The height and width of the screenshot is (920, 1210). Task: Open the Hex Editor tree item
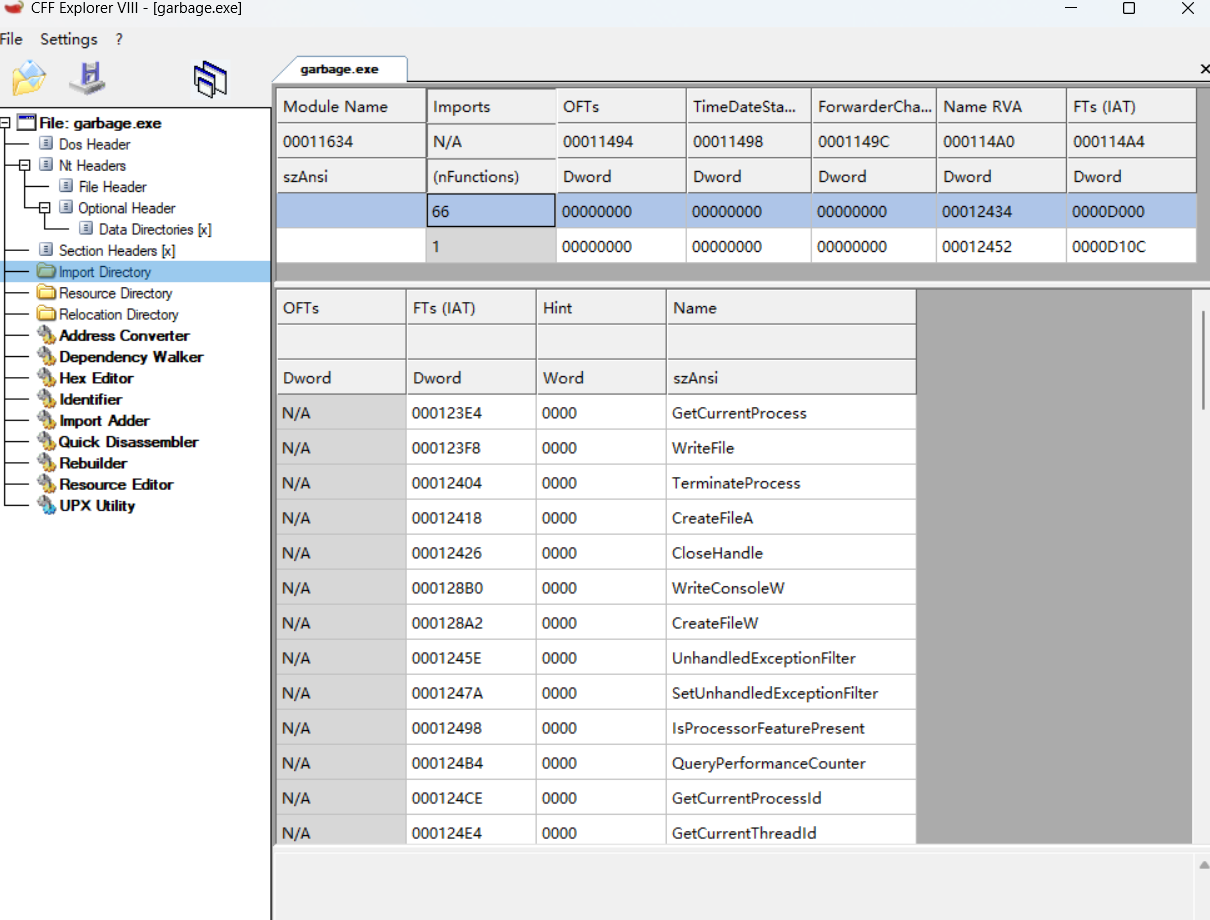click(96, 378)
